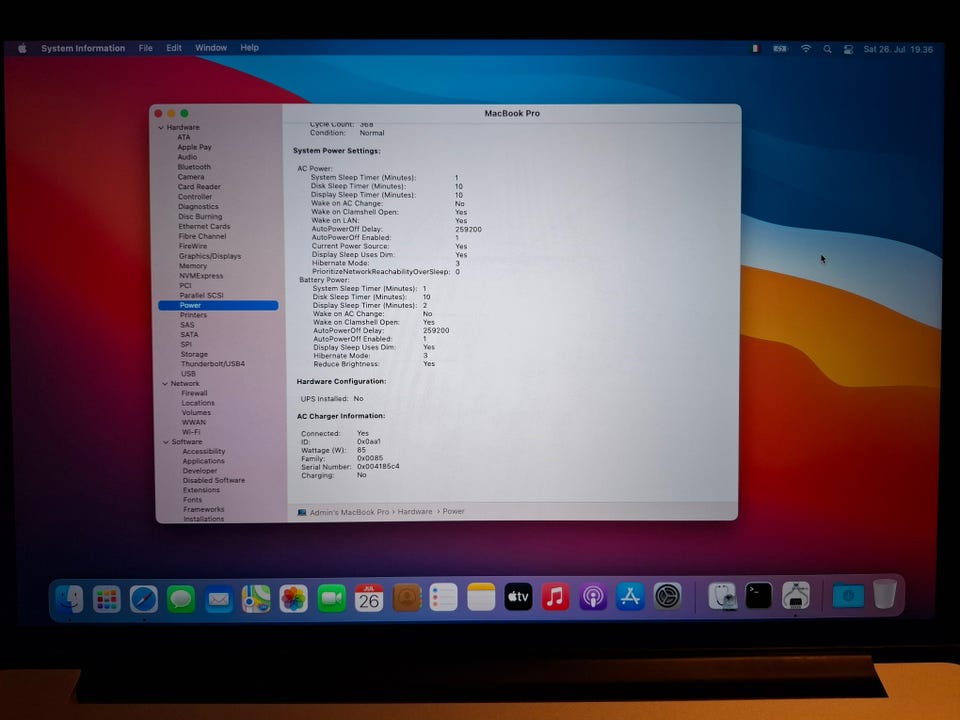960x720 pixels.
Task: Select Memory in the sidebar
Action: click(x=193, y=266)
